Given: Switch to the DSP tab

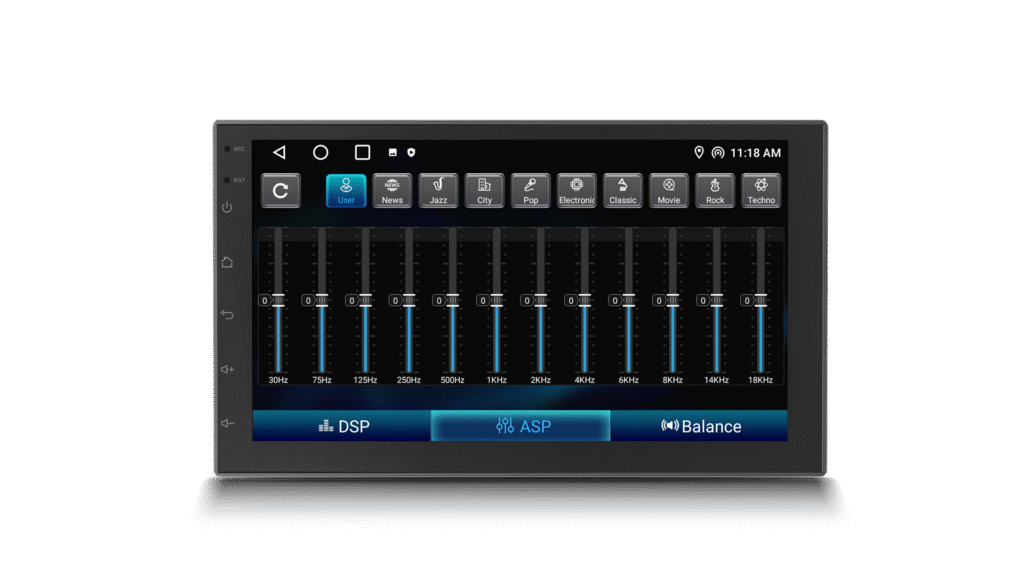Looking at the screenshot, I should (342, 426).
